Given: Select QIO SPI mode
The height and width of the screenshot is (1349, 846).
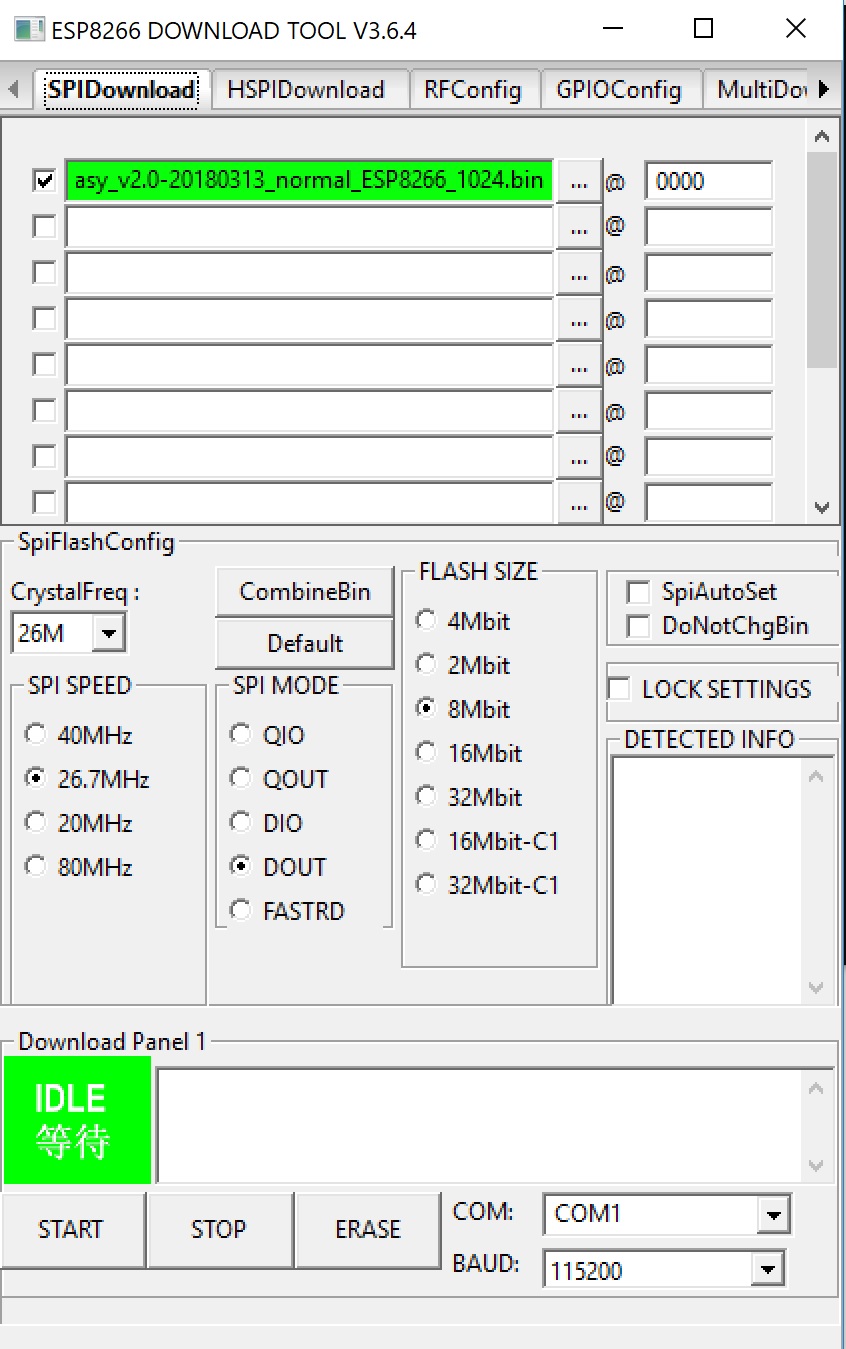Looking at the screenshot, I should [240, 734].
